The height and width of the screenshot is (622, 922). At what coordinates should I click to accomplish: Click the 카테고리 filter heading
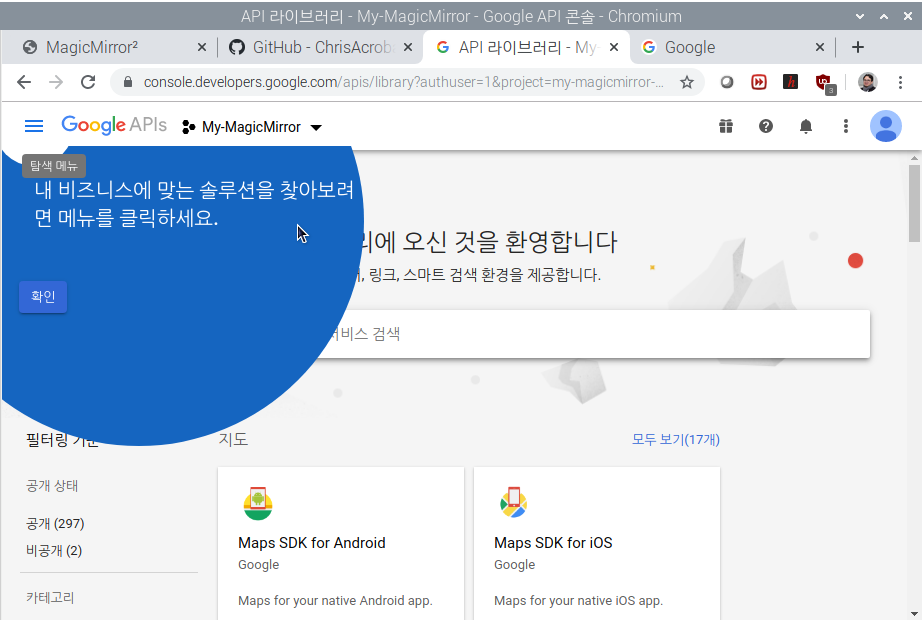point(50,597)
